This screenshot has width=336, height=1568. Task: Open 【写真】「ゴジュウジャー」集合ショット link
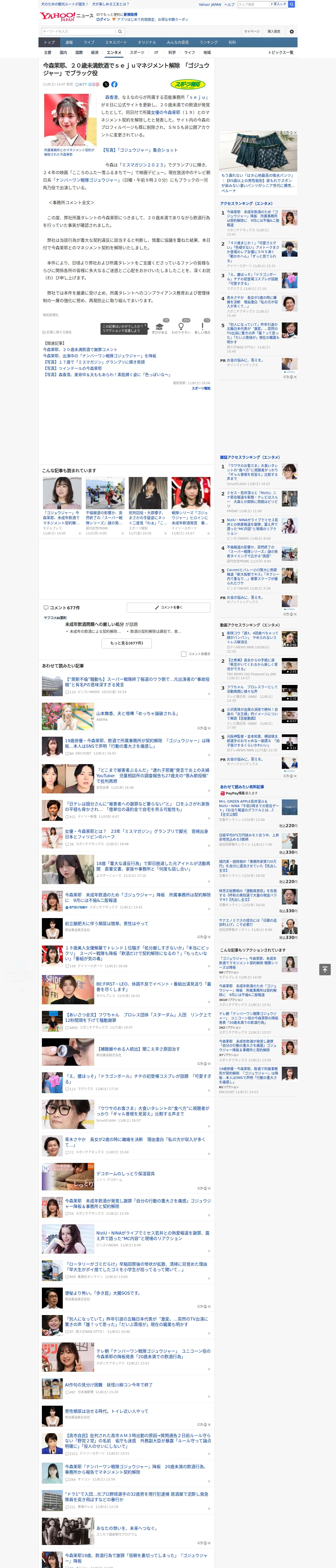[140, 150]
